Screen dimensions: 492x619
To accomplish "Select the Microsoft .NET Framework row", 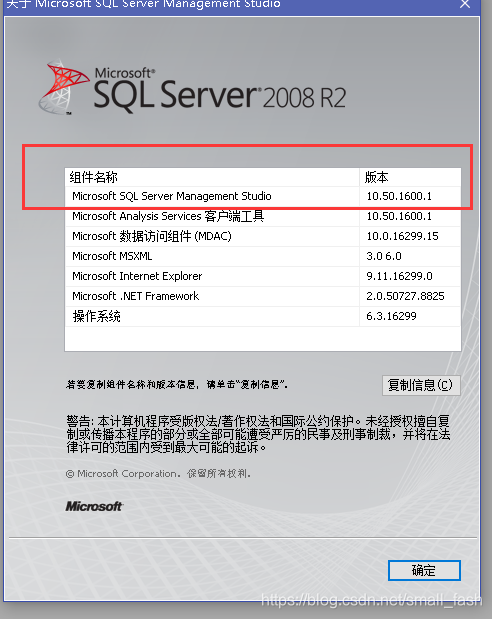I will [263, 296].
